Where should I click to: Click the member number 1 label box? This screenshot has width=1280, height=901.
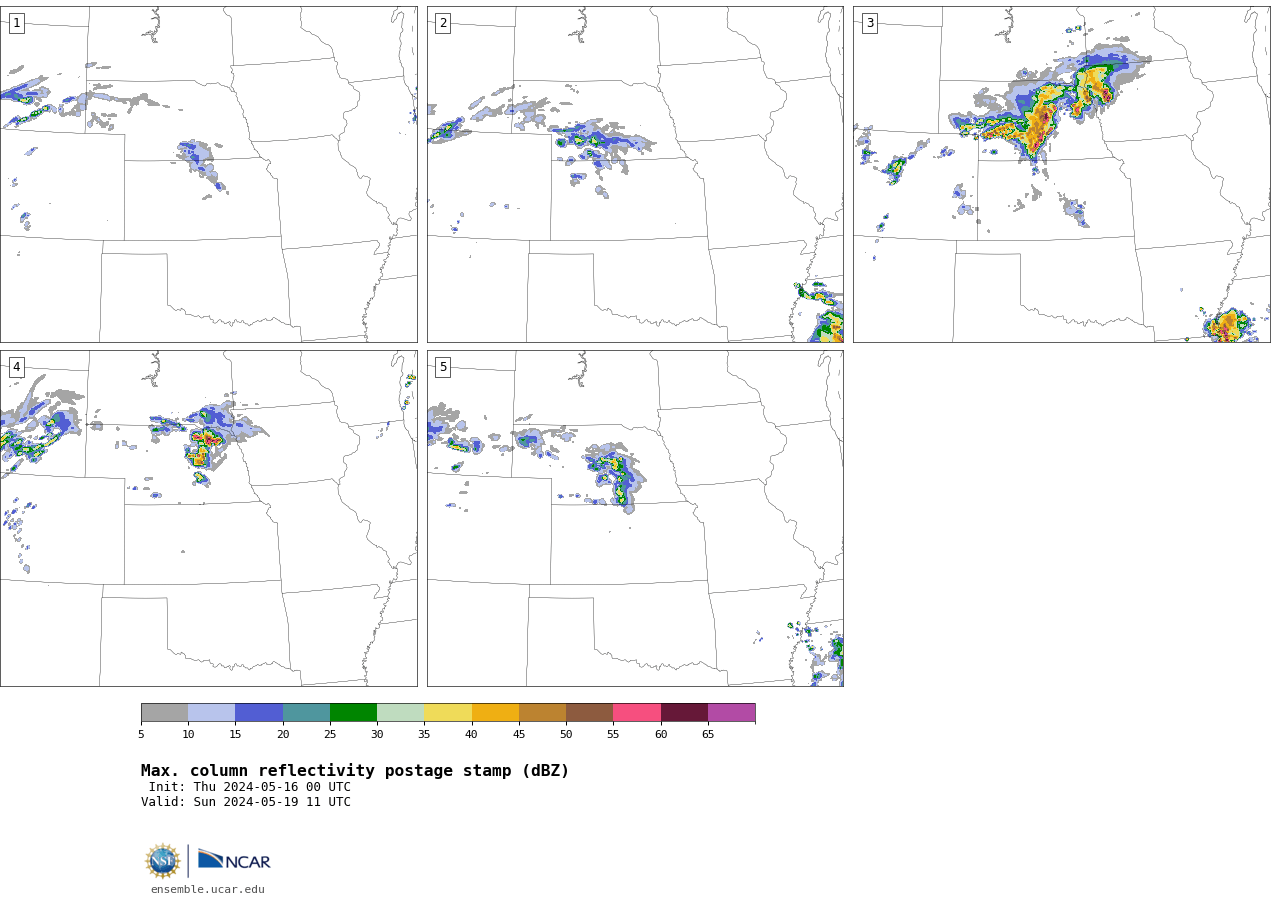16,23
